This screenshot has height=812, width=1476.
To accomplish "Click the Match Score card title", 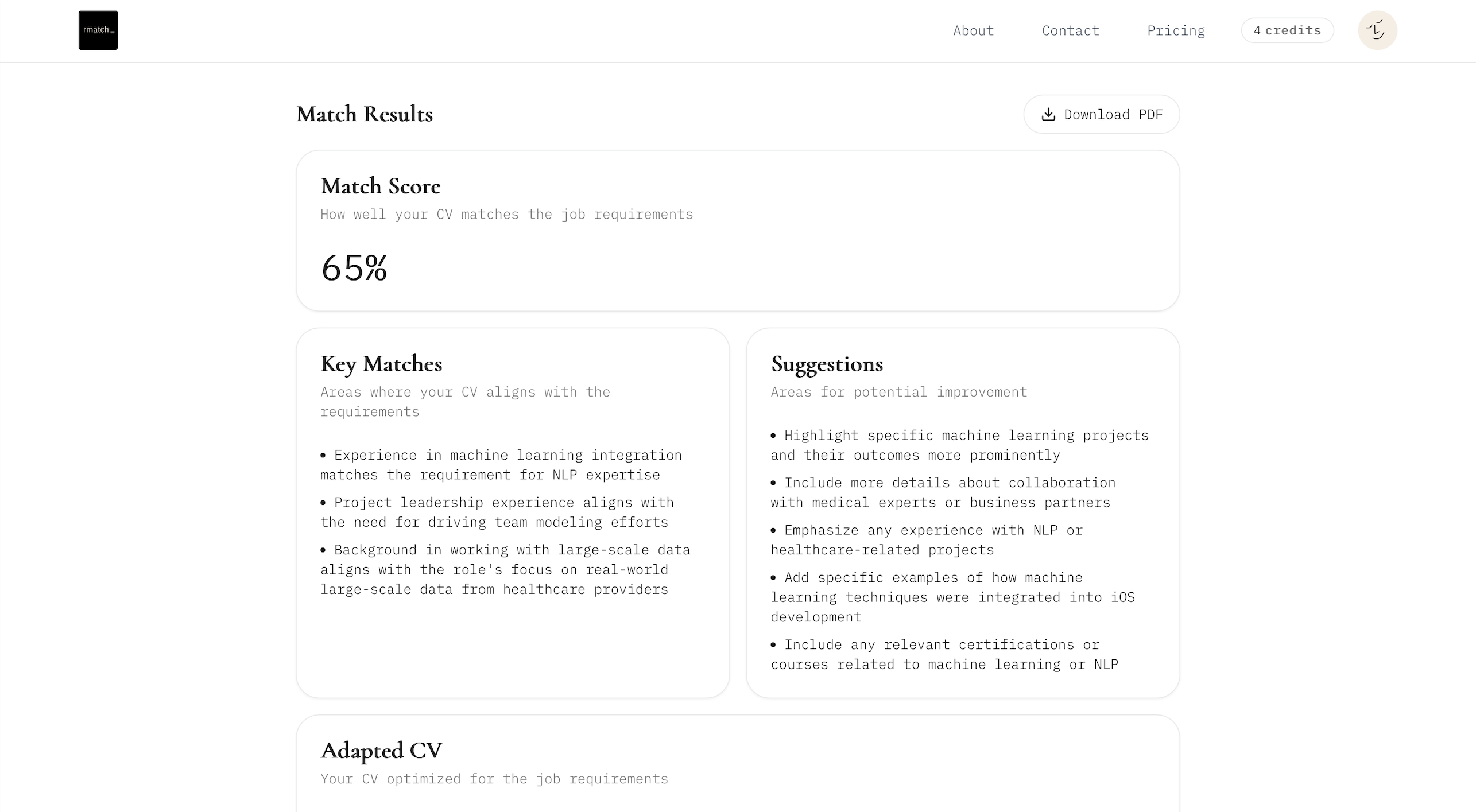I will [381, 186].
